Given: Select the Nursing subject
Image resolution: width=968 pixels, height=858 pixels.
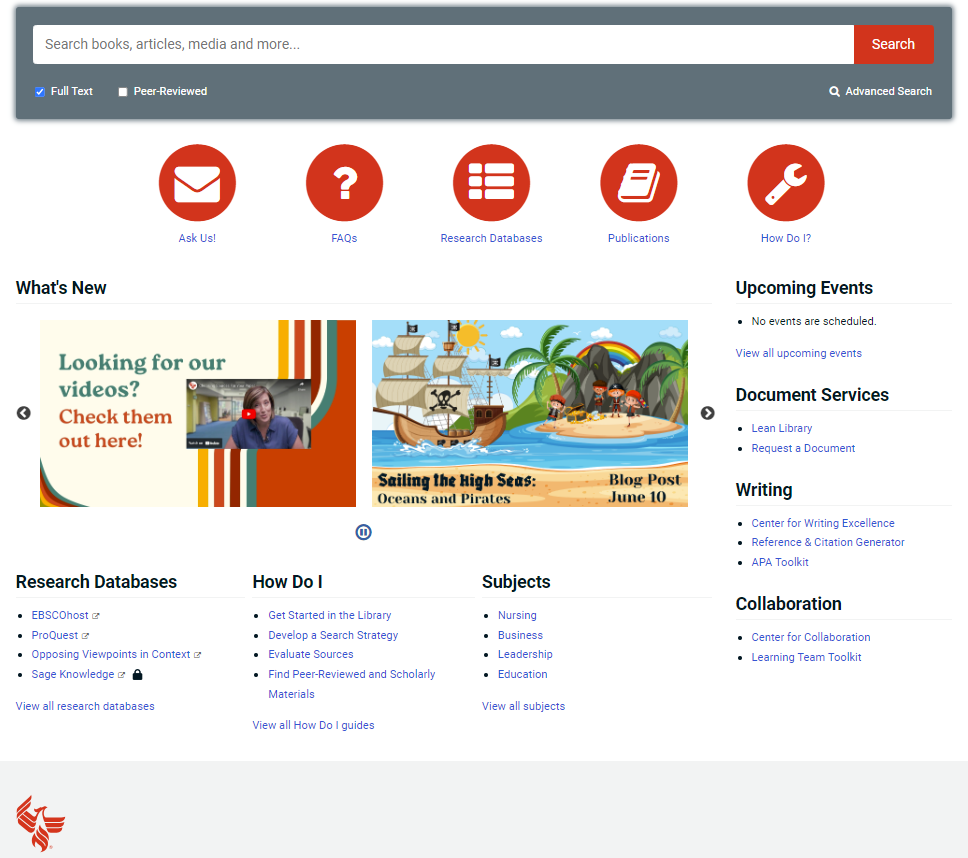Looking at the screenshot, I should coord(517,615).
